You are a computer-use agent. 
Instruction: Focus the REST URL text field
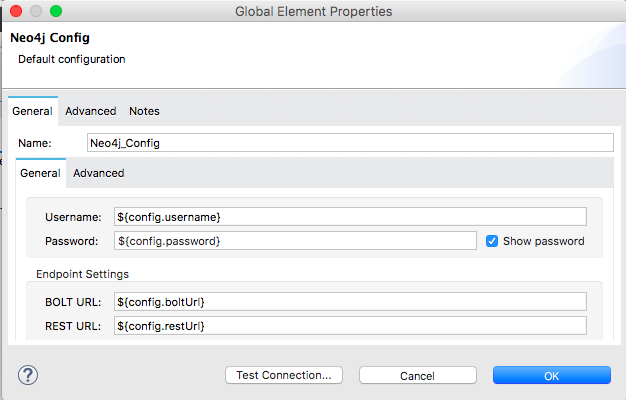[x=349, y=326]
